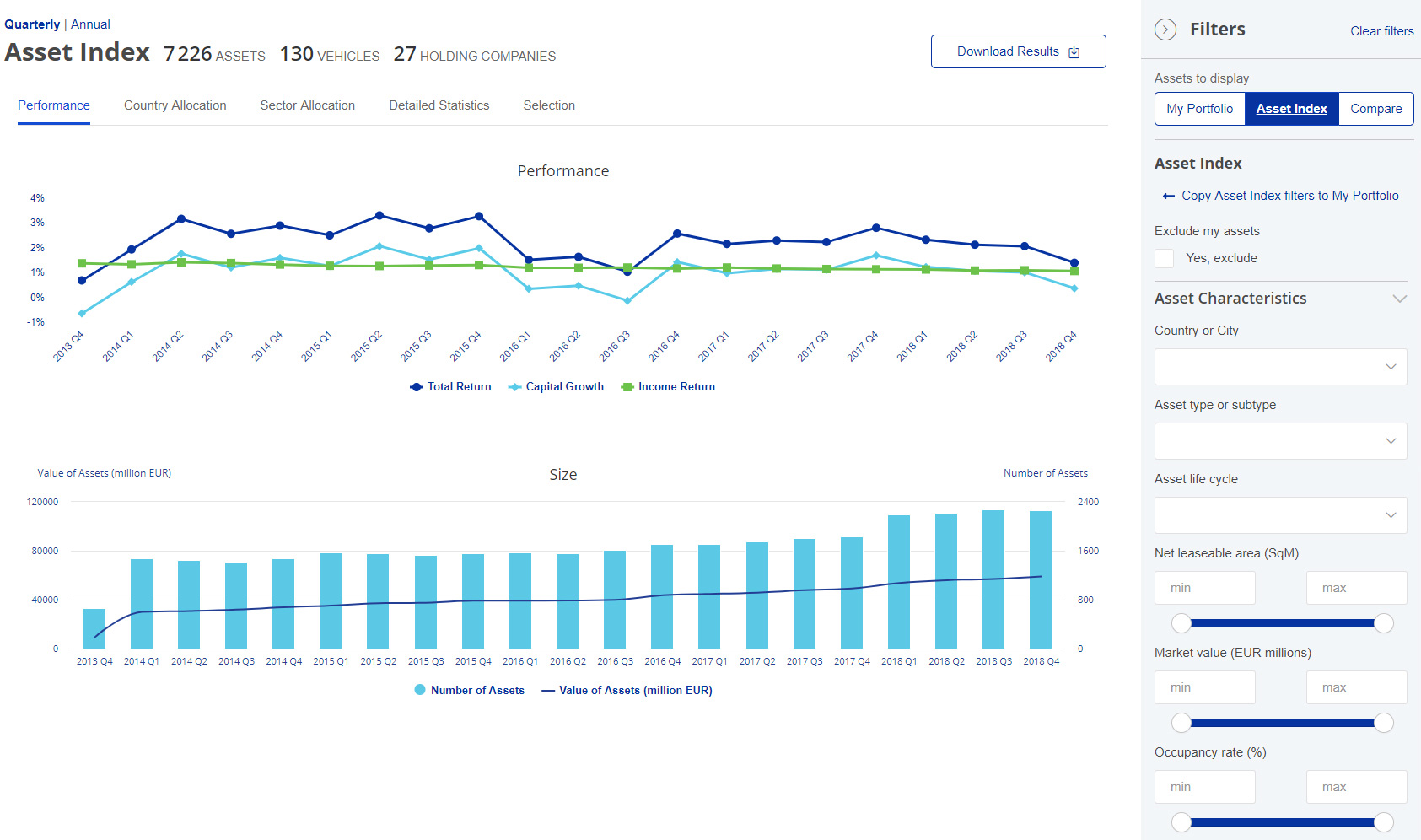The width and height of the screenshot is (1421, 840).
Task: Click the '130 VEHICLES' count text
Action: tap(330, 54)
